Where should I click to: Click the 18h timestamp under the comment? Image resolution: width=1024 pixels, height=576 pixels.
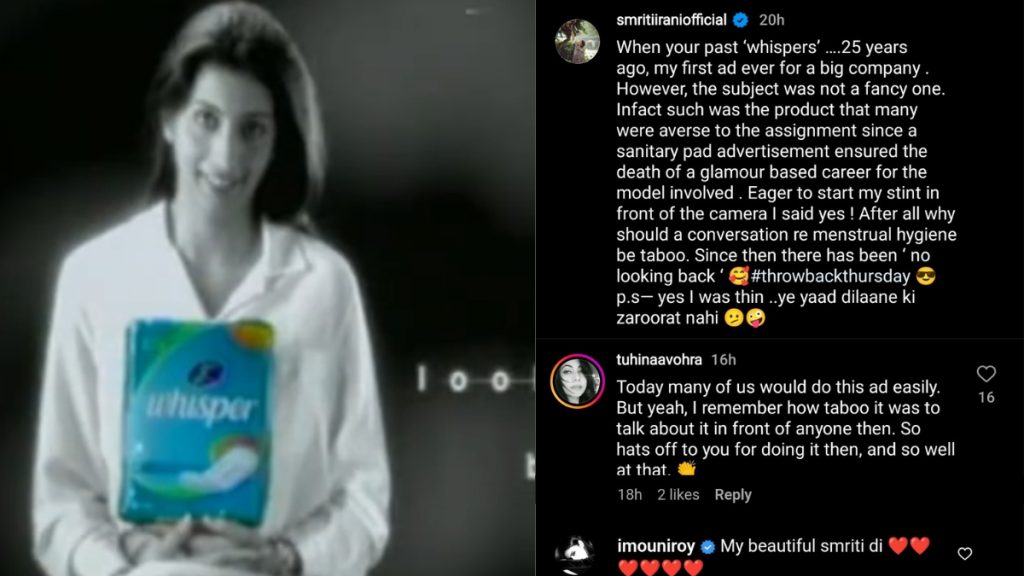click(x=630, y=495)
